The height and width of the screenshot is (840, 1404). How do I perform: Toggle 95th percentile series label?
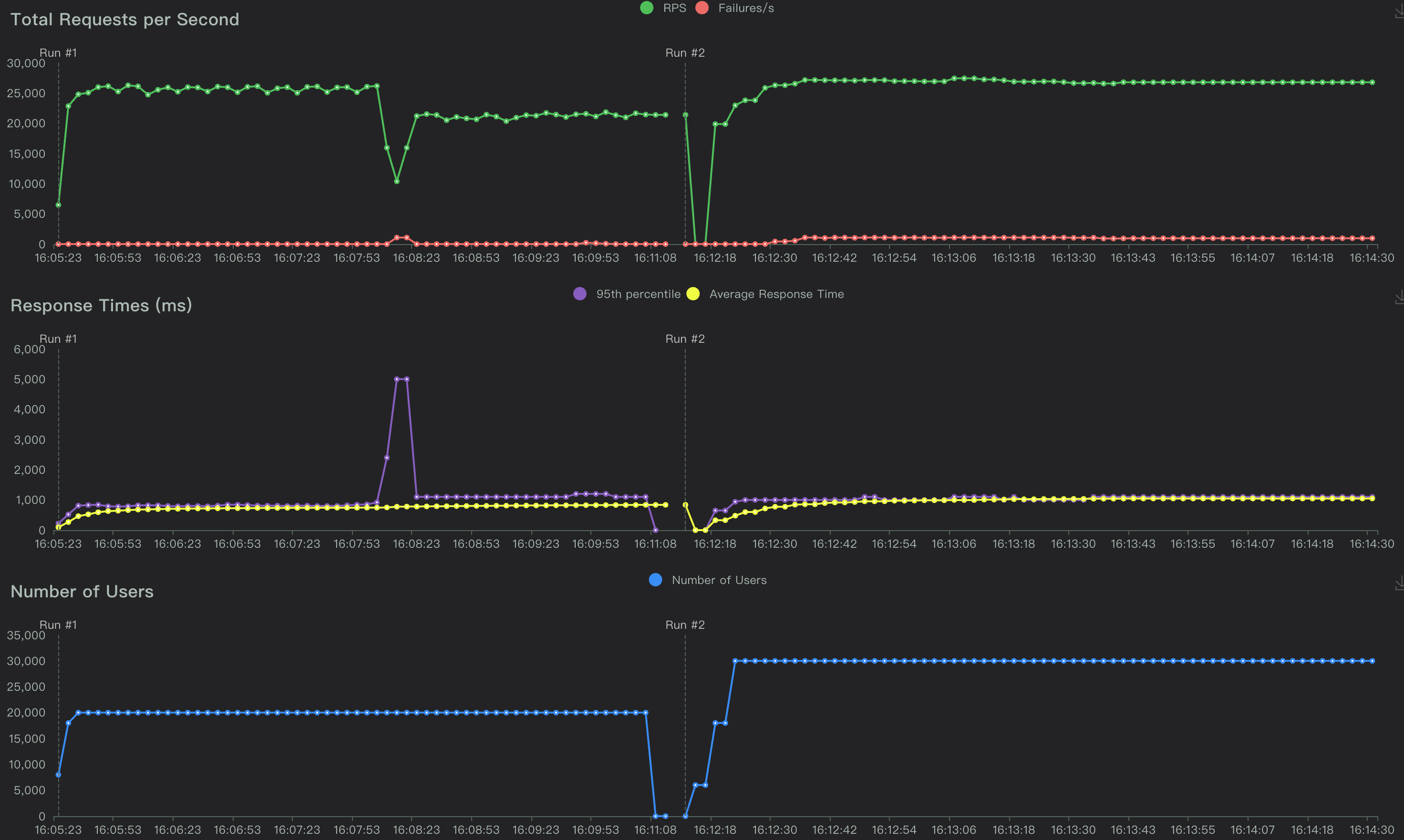[x=638, y=294]
